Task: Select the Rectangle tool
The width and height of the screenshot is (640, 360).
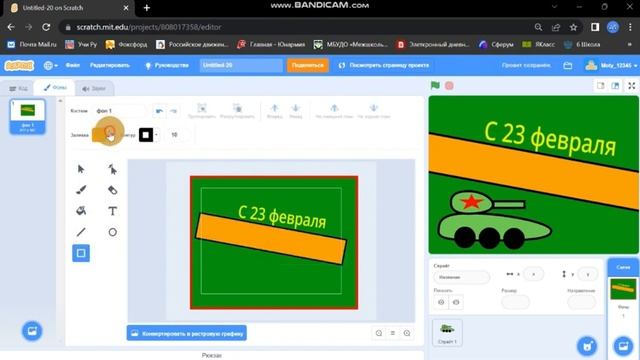Action: point(81,253)
